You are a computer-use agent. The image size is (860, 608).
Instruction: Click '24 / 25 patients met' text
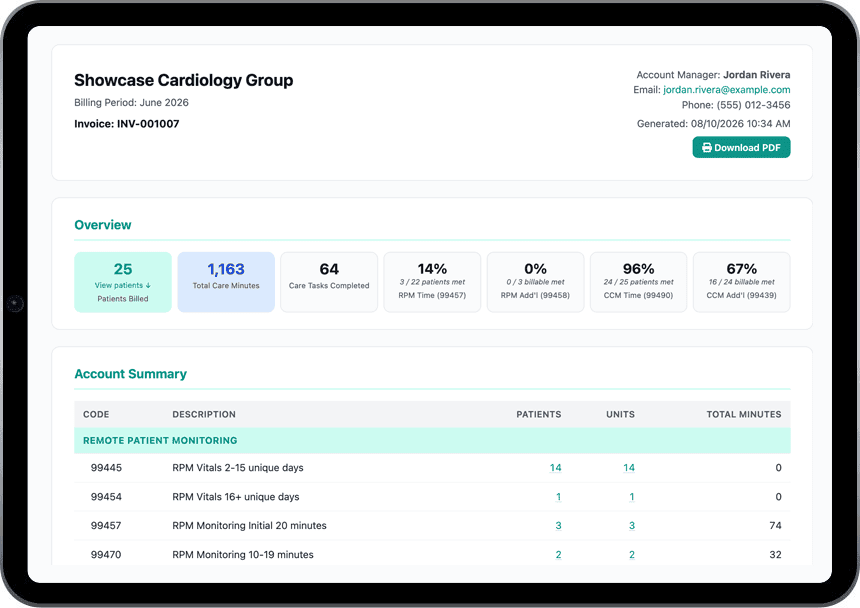[638, 282]
